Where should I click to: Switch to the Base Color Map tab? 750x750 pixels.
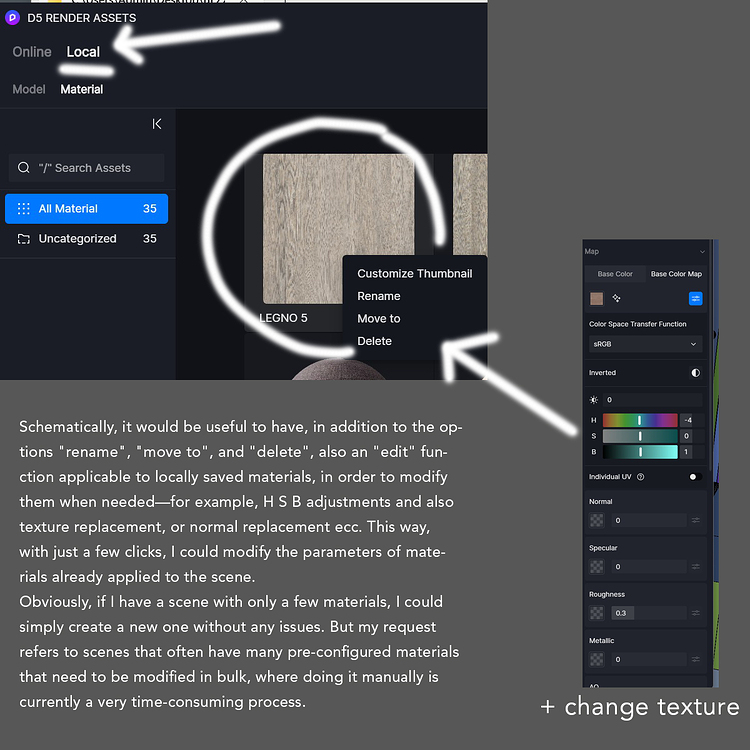[x=676, y=274]
